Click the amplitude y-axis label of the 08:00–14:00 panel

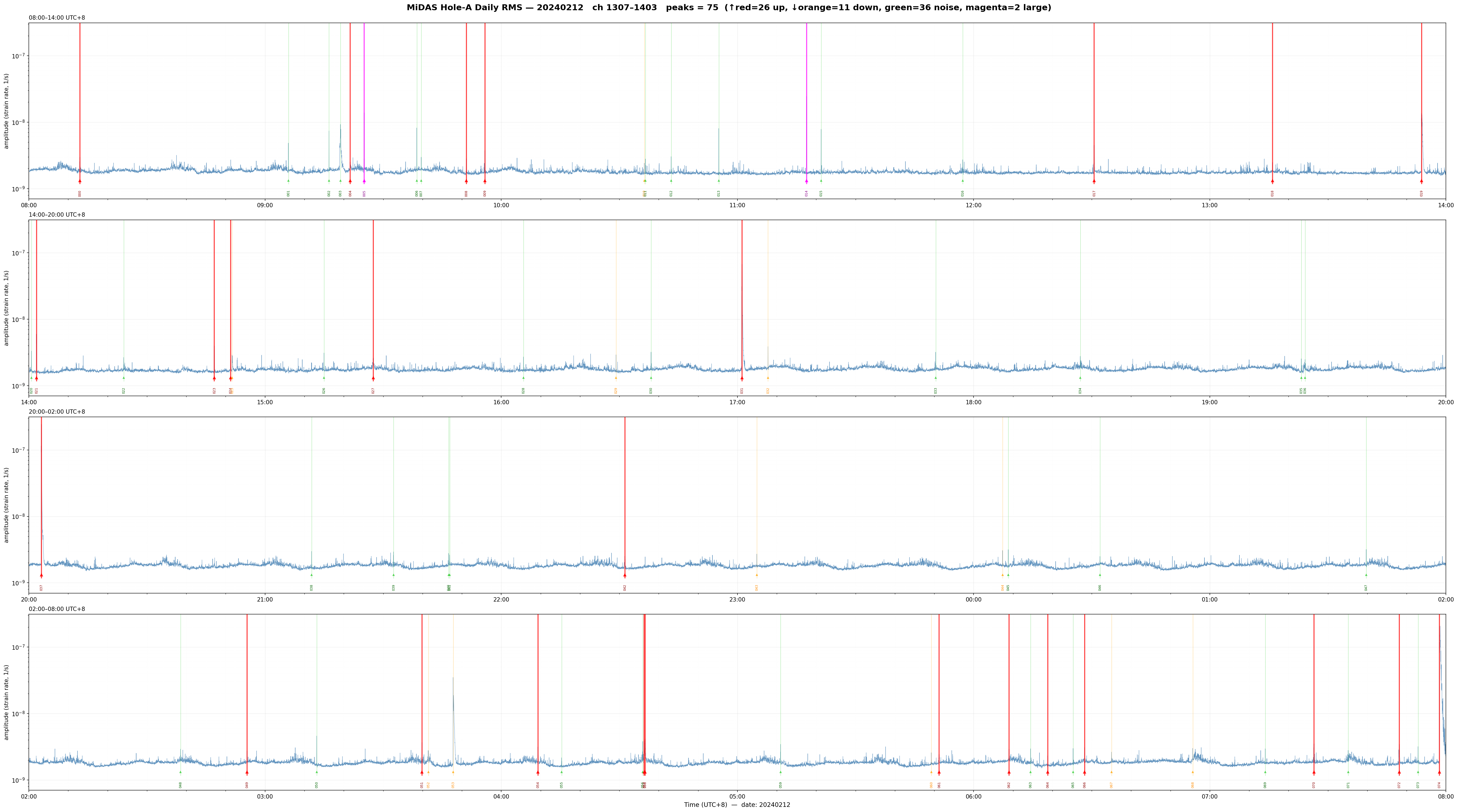(7, 111)
